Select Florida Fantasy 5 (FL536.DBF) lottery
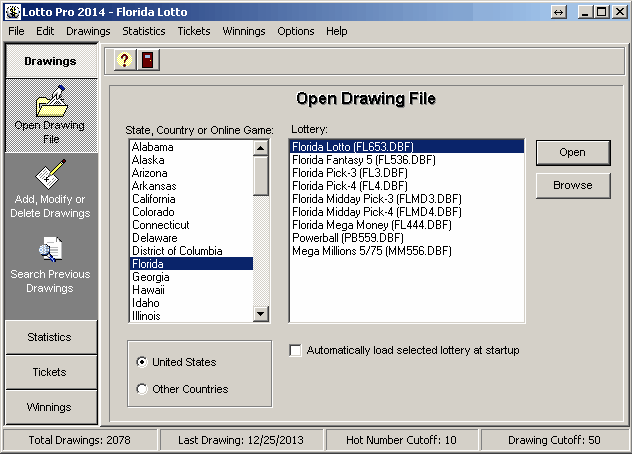Screen dimensions: 632x454 [x=407, y=160]
